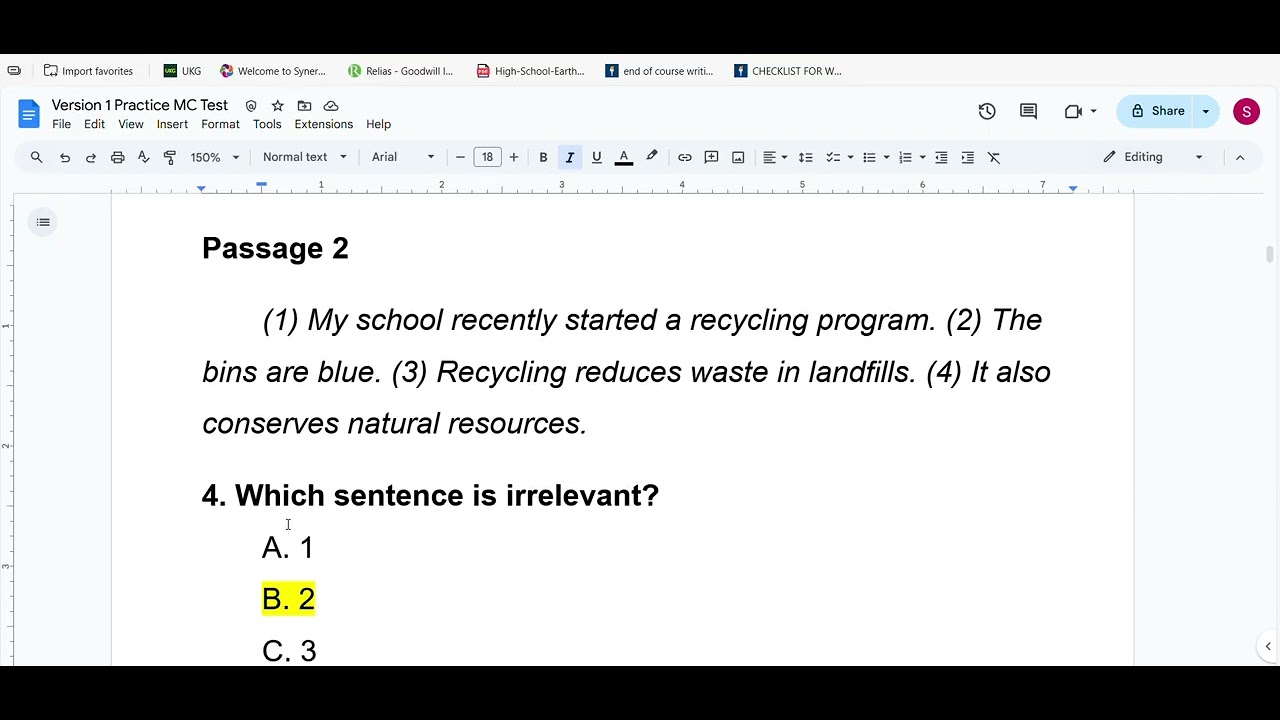Show all comments icon

(x=1028, y=111)
